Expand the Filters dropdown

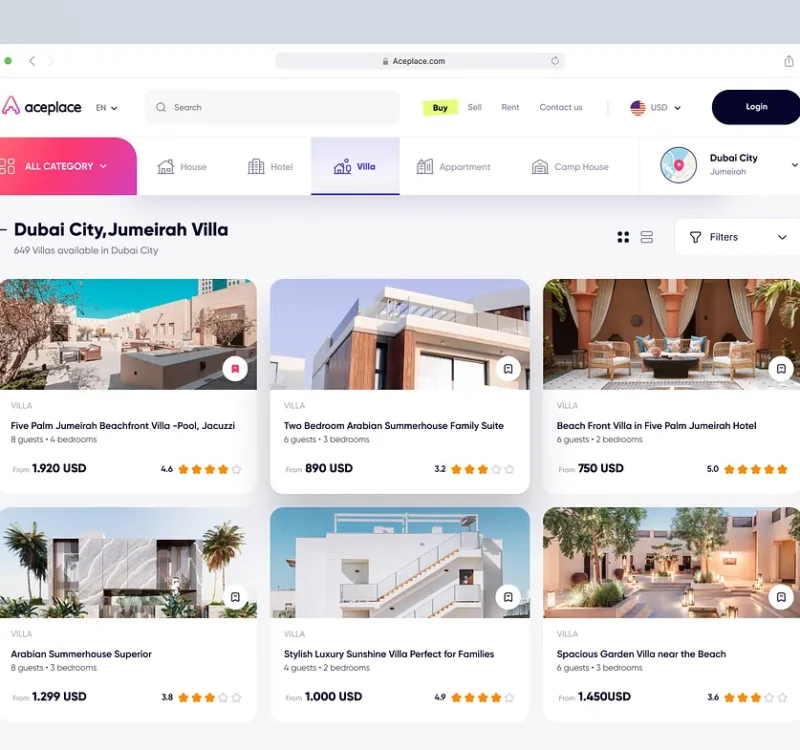[737, 237]
